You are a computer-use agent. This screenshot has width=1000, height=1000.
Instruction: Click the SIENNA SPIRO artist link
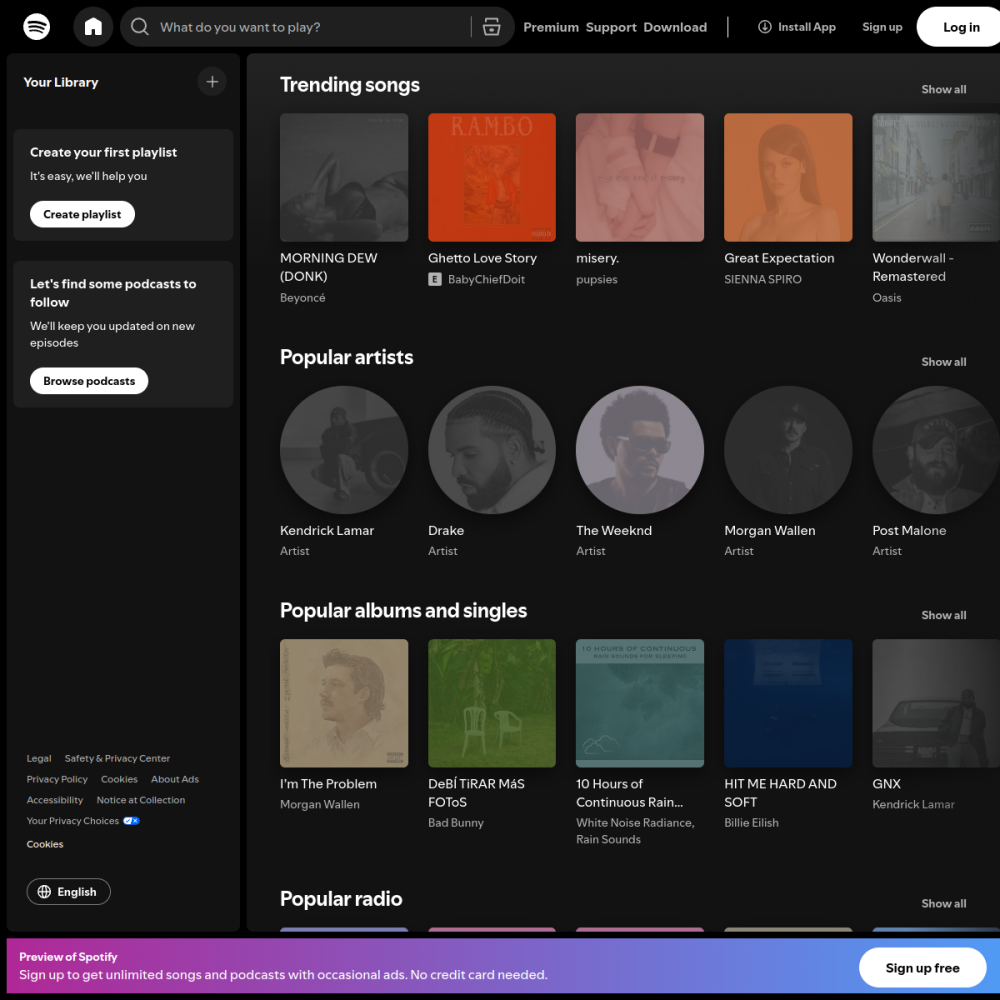pyautogui.click(x=763, y=279)
